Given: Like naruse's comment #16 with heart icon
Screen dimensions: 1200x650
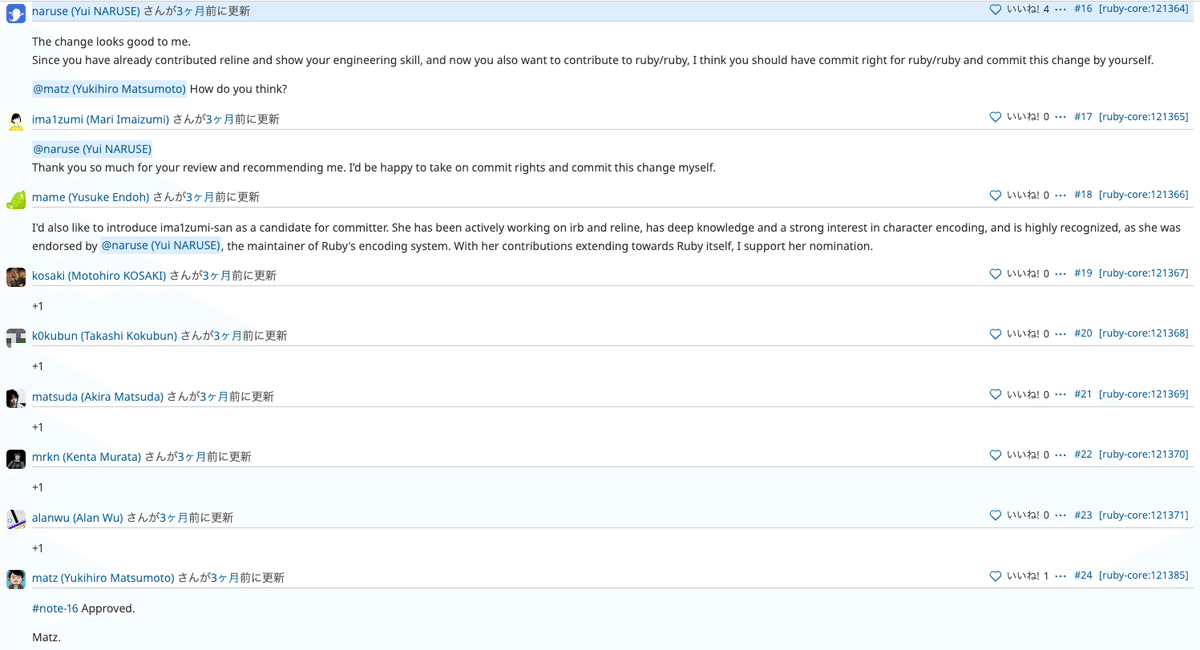Looking at the screenshot, I should pyautogui.click(x=995, y=9).
